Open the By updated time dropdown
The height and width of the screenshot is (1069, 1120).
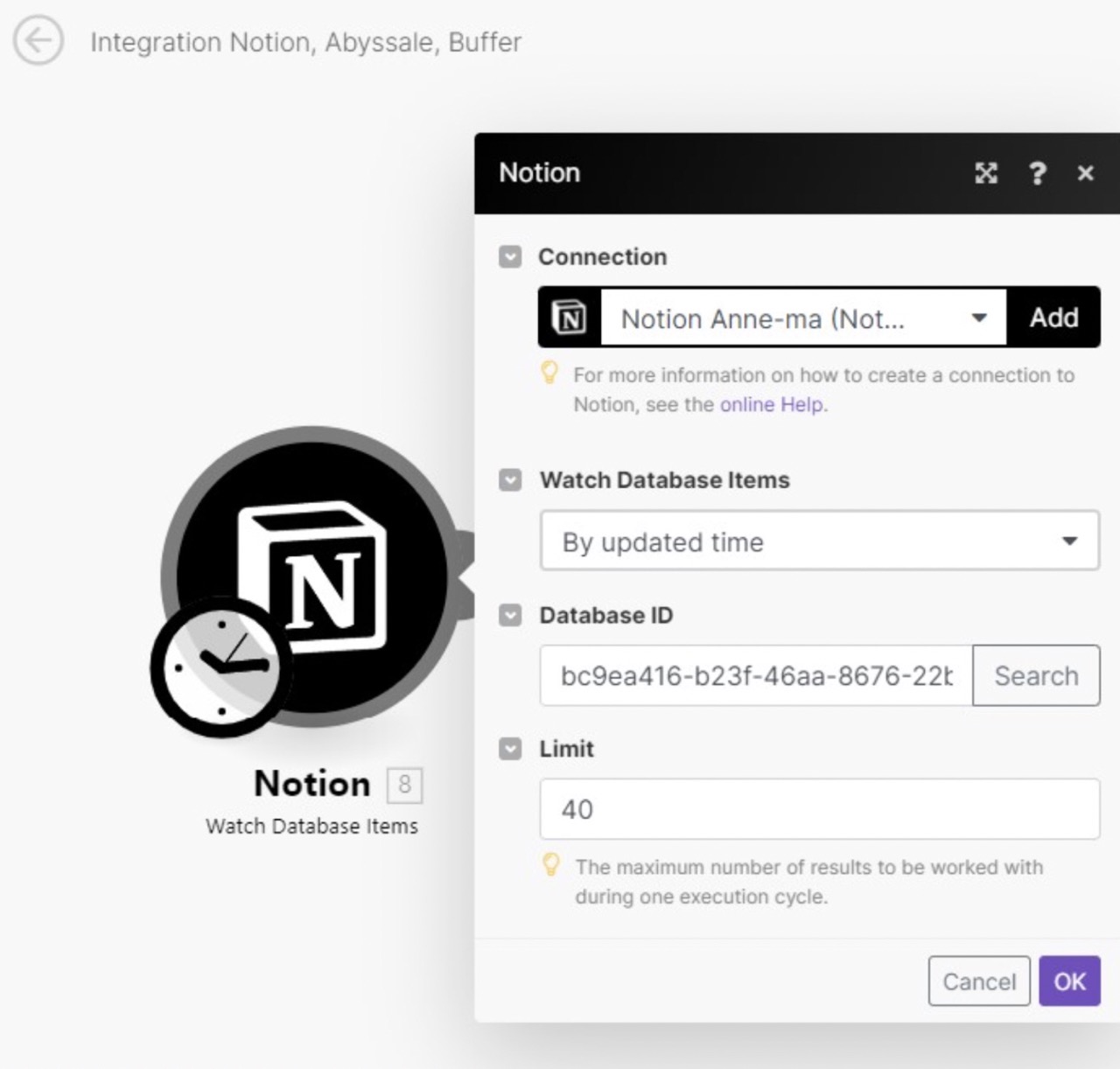point(820,541)
